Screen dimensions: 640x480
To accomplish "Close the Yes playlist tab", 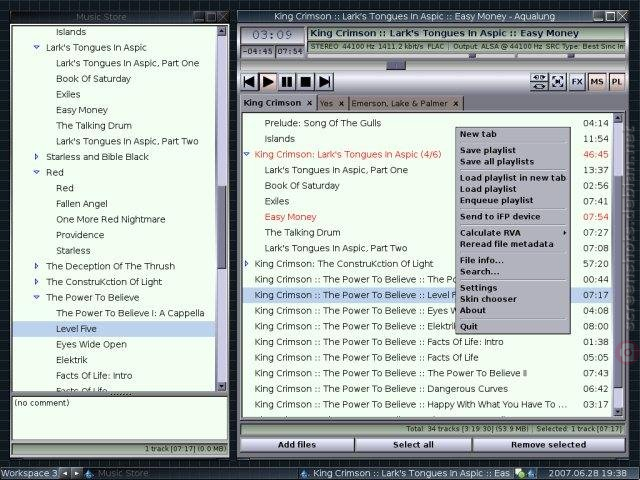I will click(341, 103).
